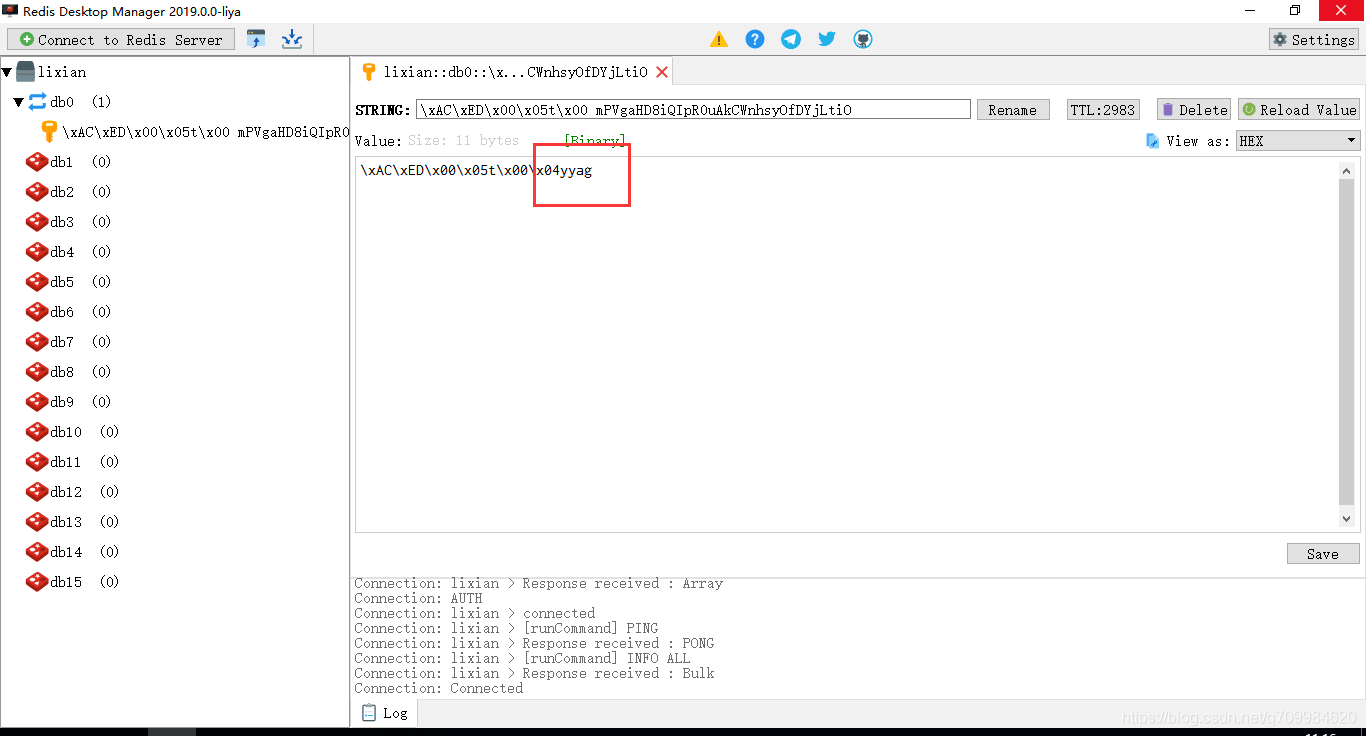The height and width of the screenshot is (736, 1366).
Task: Select the db14 database row text
Action: (84, 552)
